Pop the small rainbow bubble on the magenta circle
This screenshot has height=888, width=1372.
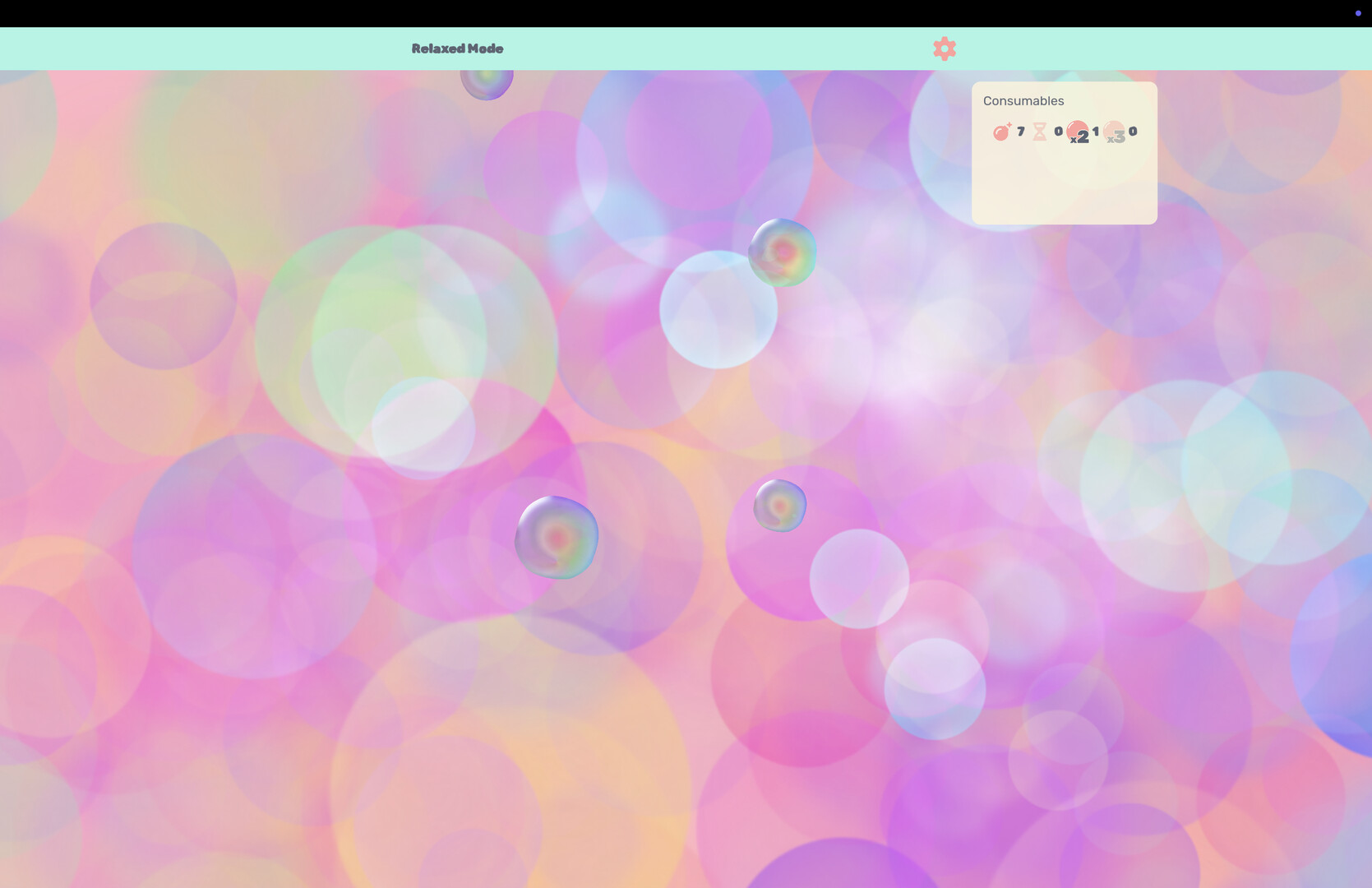pos(780,506)
